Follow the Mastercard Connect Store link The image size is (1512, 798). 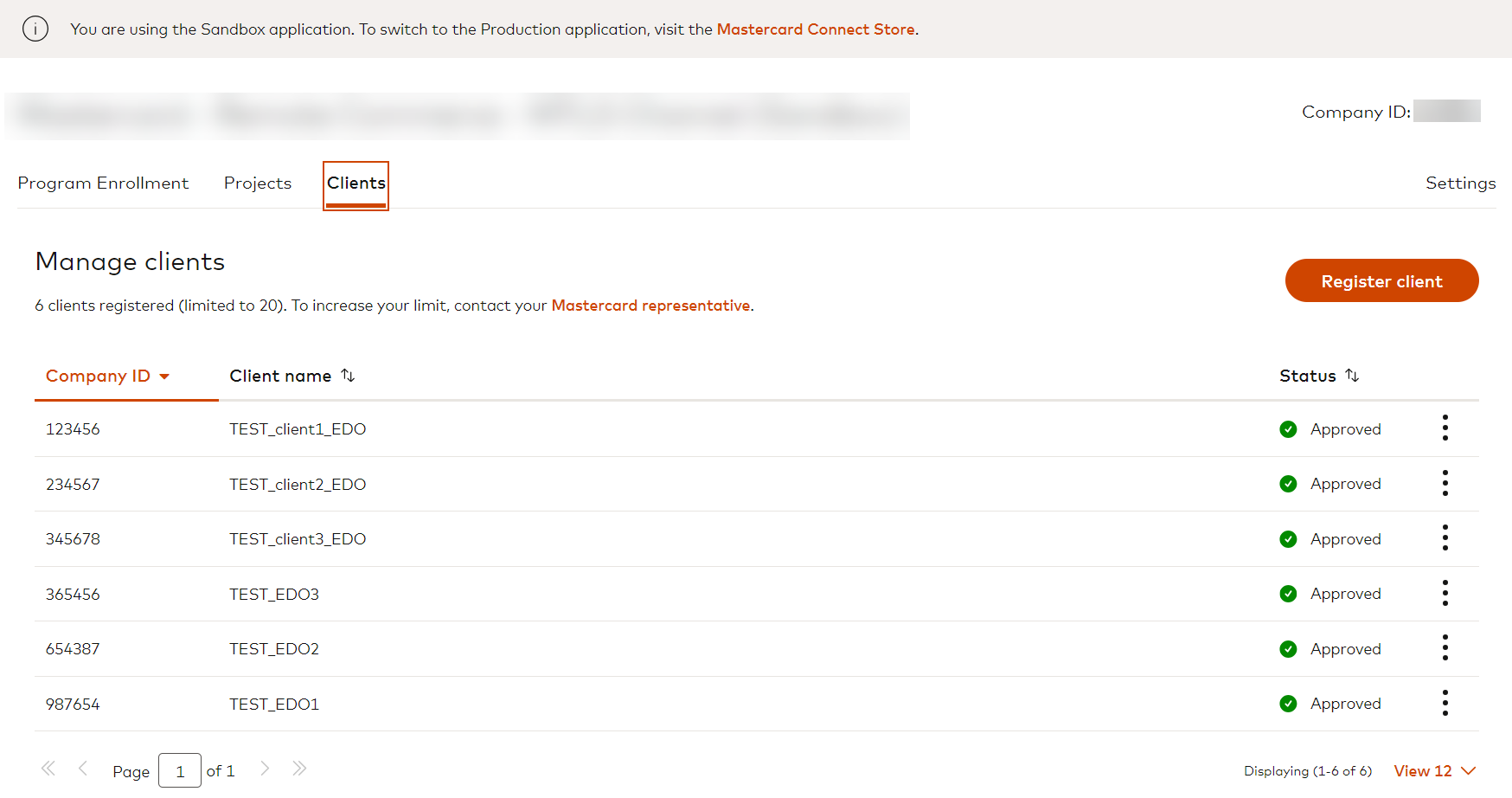coord(816,29)
